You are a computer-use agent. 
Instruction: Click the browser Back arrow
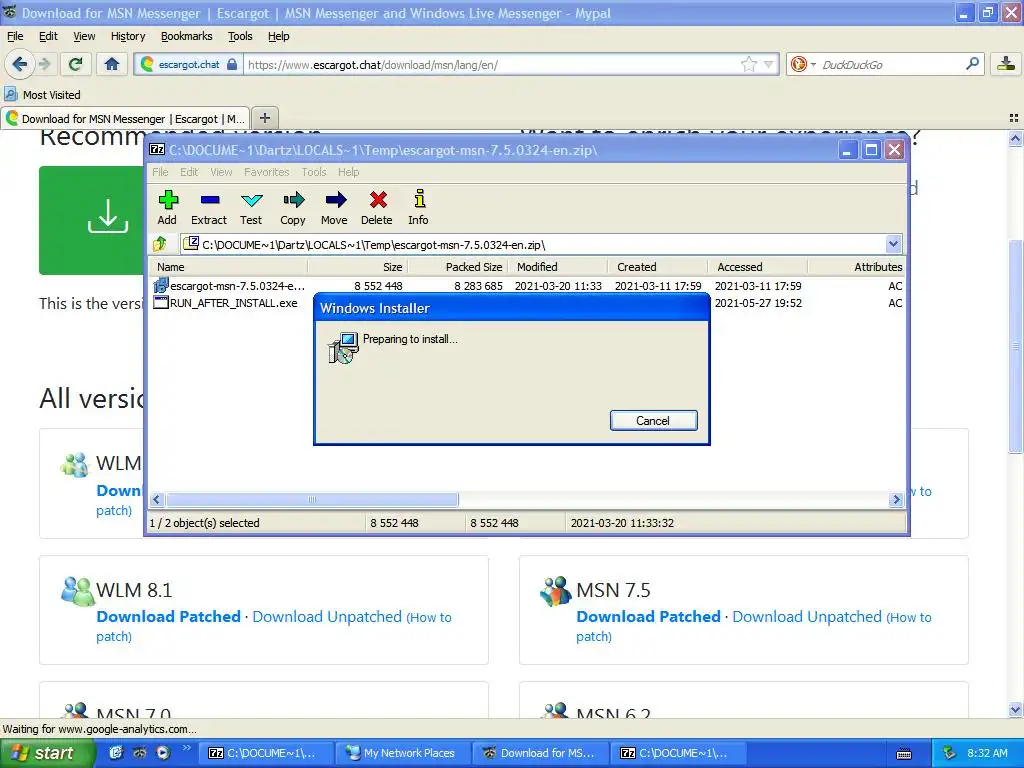point(20,64)
